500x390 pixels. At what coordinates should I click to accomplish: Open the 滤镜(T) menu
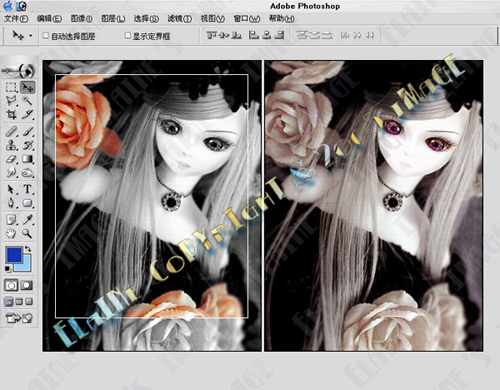[x=179, y=18]
